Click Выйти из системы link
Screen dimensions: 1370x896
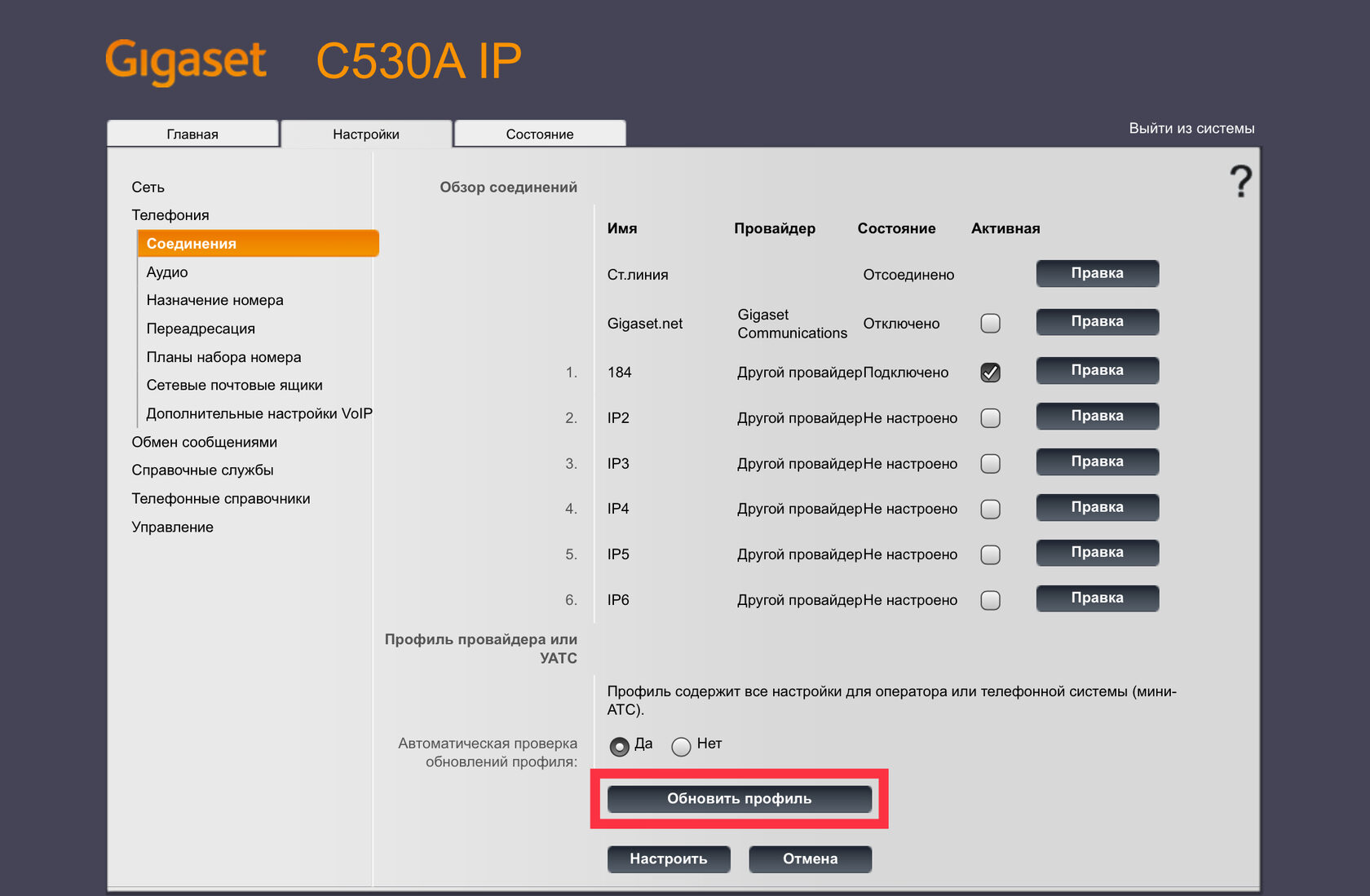(1191, 129)
